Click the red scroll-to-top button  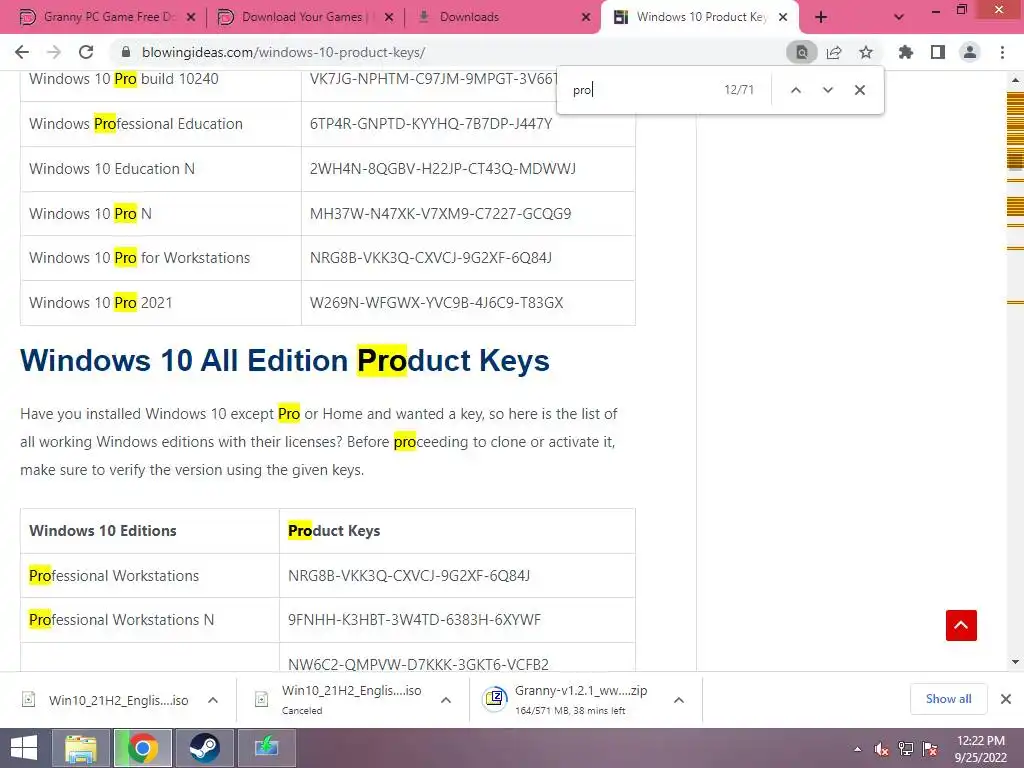pos(961,625)
